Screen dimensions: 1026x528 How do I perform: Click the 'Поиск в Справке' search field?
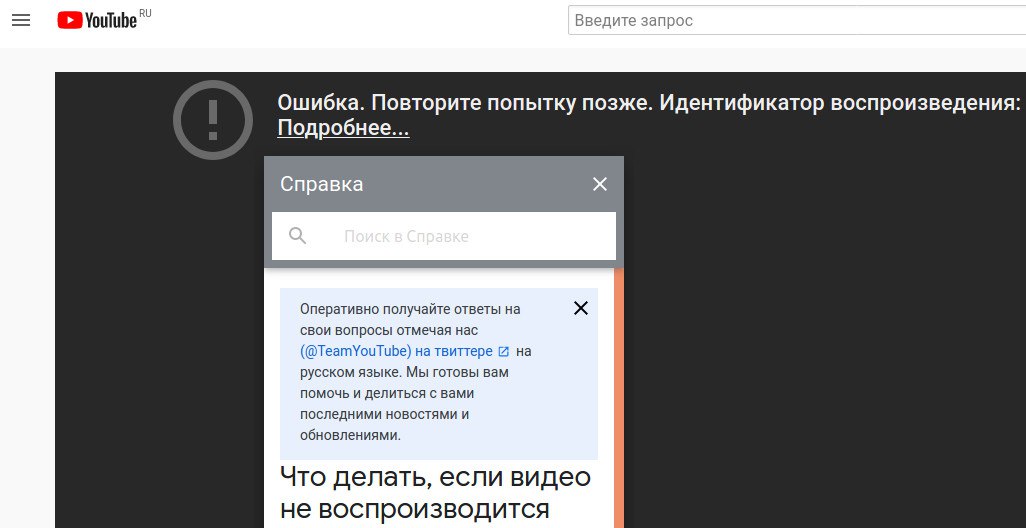(444, 236)
